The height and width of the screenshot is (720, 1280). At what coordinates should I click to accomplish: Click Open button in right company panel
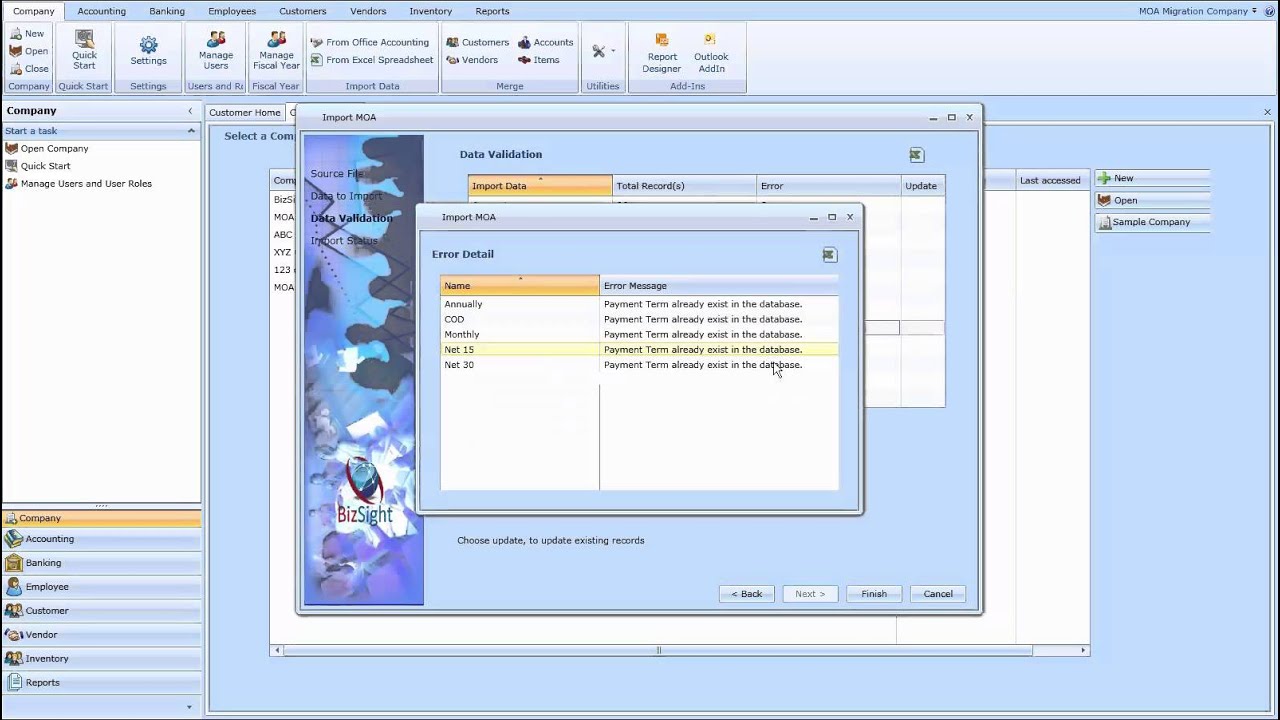pos(1152,200)
